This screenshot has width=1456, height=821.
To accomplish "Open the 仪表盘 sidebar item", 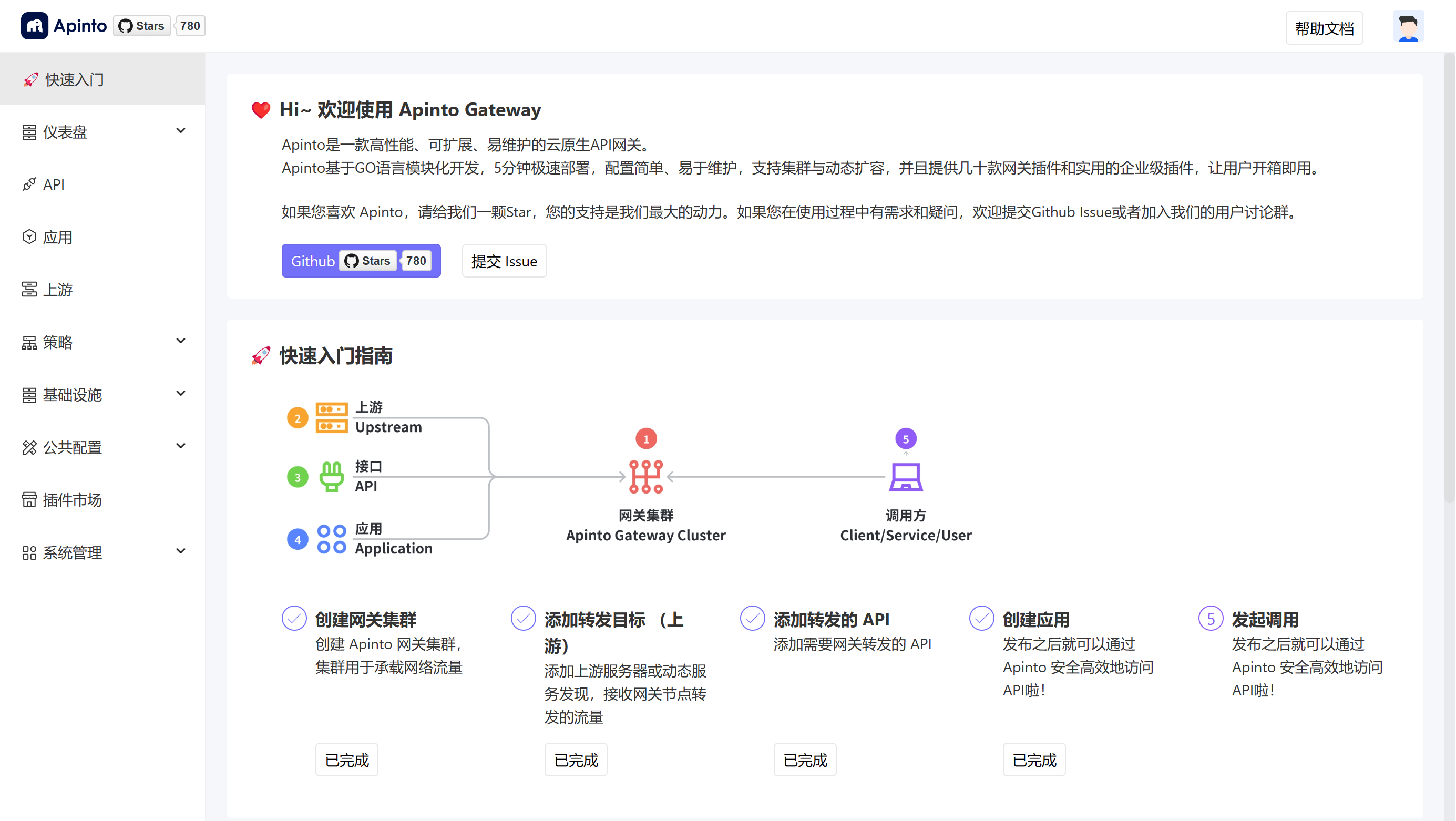I will coord(102,132).
